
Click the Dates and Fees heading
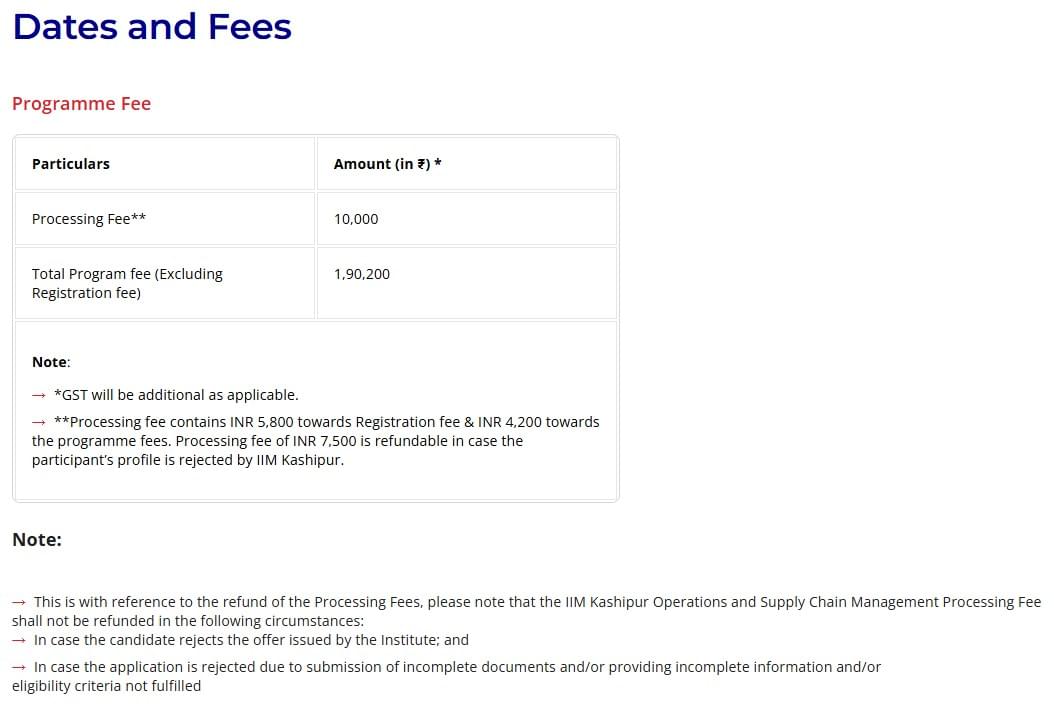pyautogui.click(x=152, y=27)
